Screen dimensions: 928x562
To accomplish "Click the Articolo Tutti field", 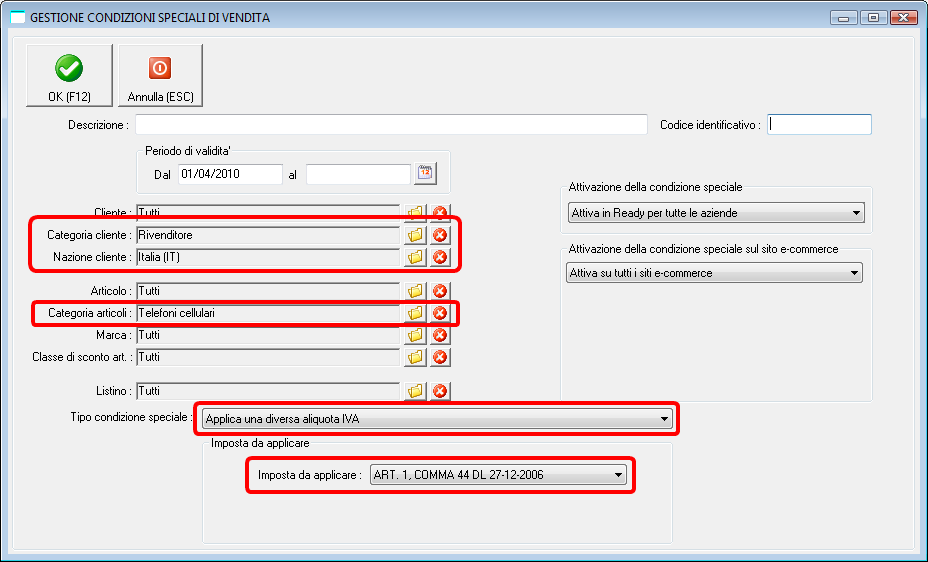I will (x=268, y=290).
